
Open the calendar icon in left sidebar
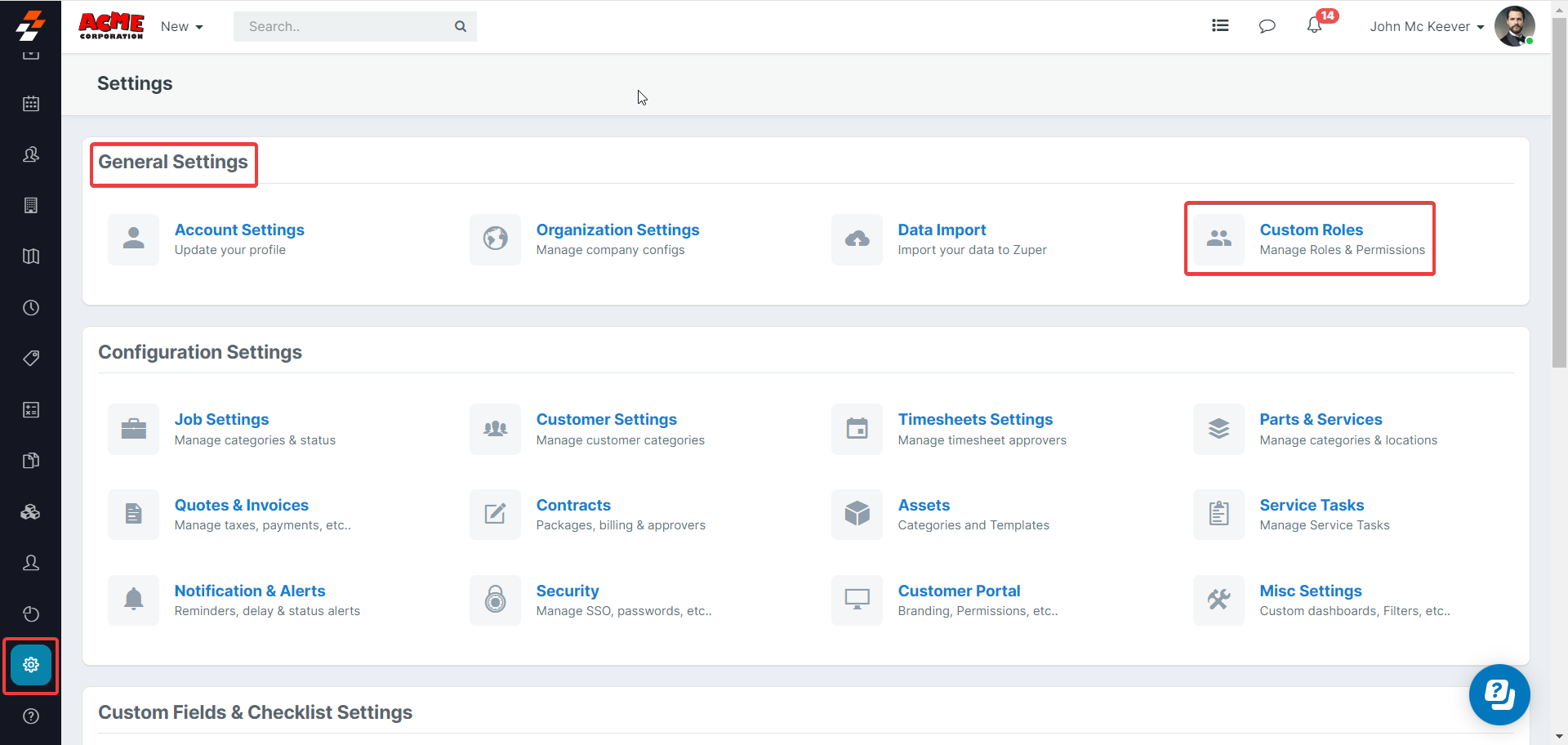(31, 104)
